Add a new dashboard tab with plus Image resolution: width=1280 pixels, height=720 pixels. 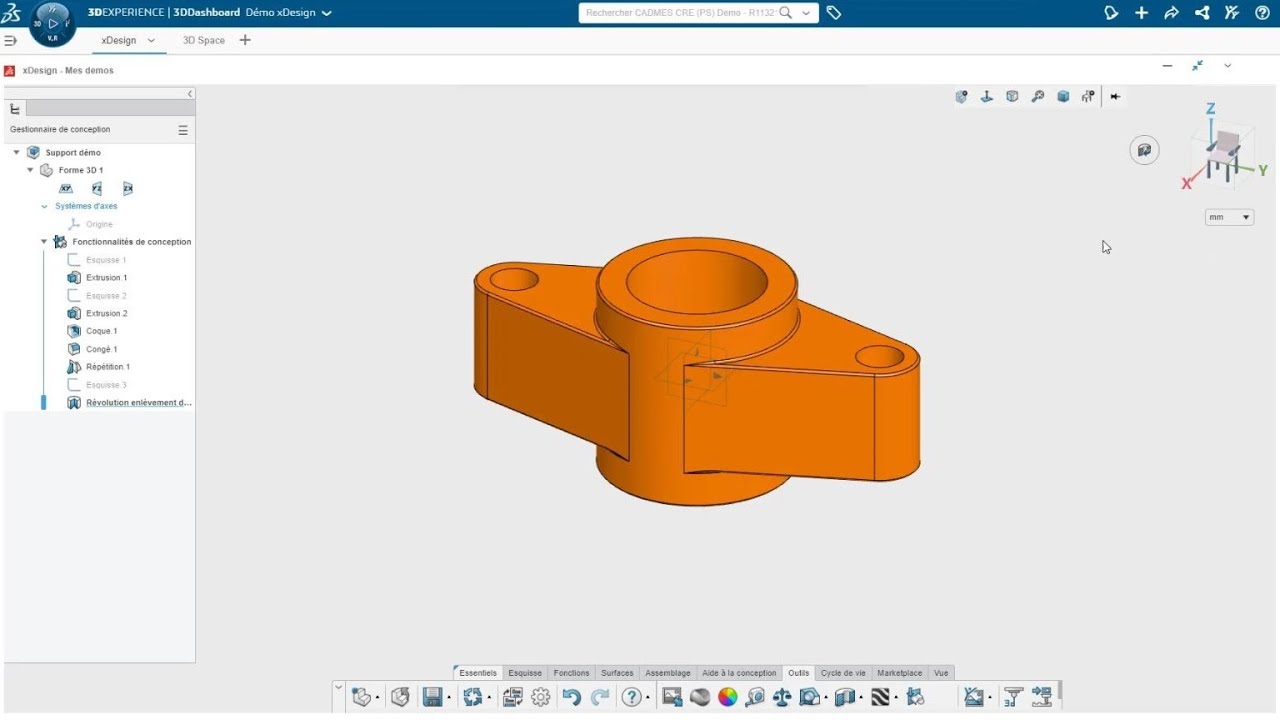pos(245,40)
